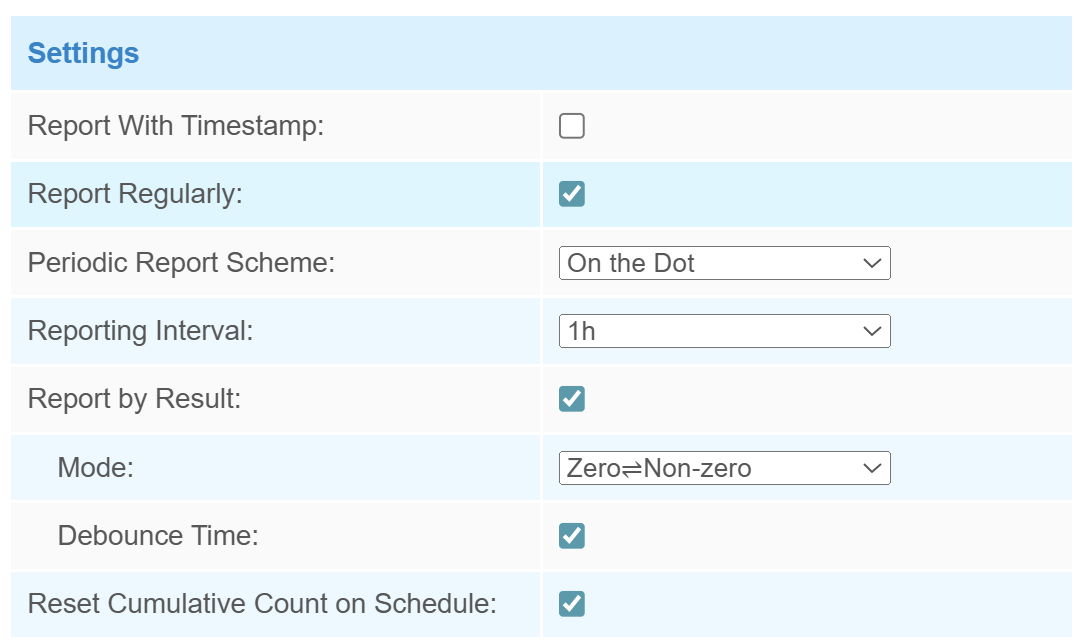1079x641 pixels.
Task: Open the Zero⇌Non-zero Mode dropdown
Action: click(x=723, y=468)
